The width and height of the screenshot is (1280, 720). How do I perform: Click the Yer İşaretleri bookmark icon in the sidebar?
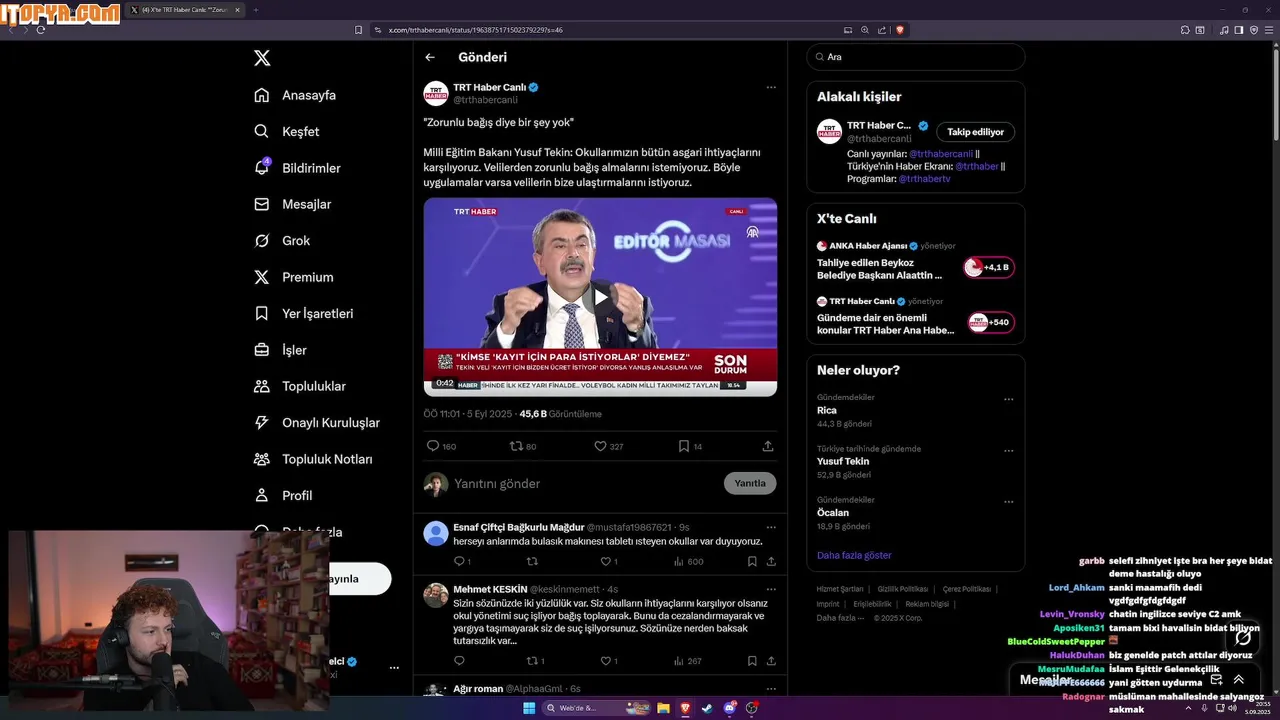pyautogui.click(x=262, y=313)
